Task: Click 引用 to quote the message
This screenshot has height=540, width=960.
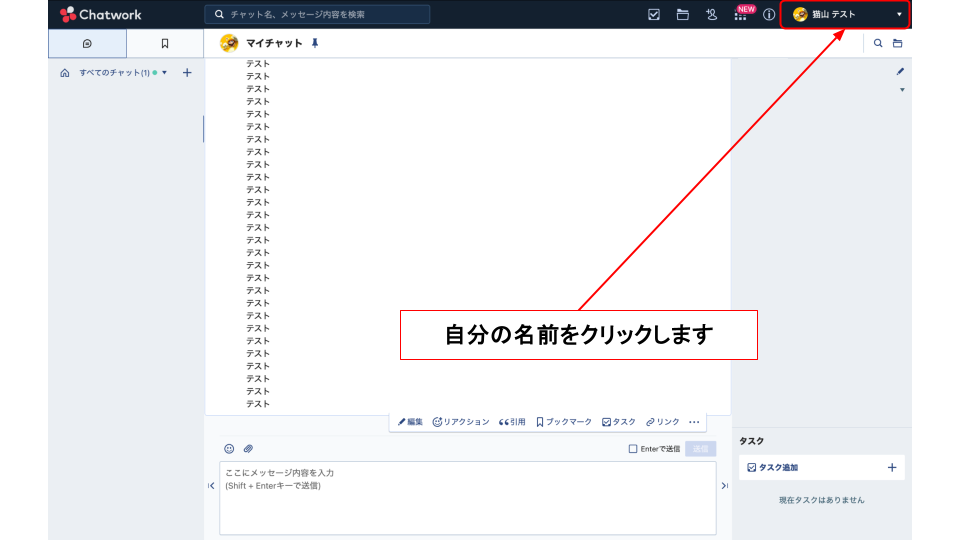Action: (x=512, y=422)
